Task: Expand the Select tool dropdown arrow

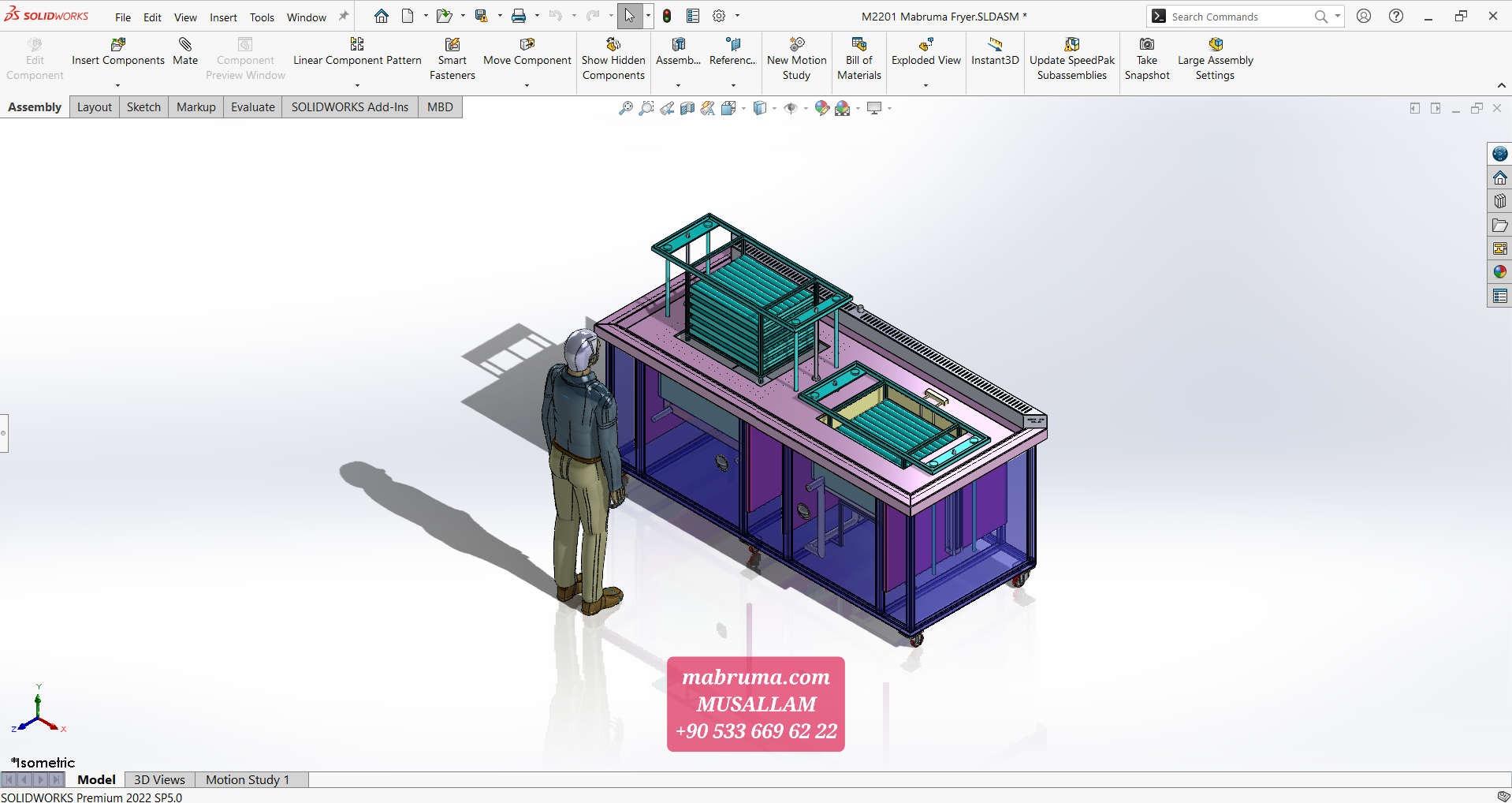Action: point(648,16)
